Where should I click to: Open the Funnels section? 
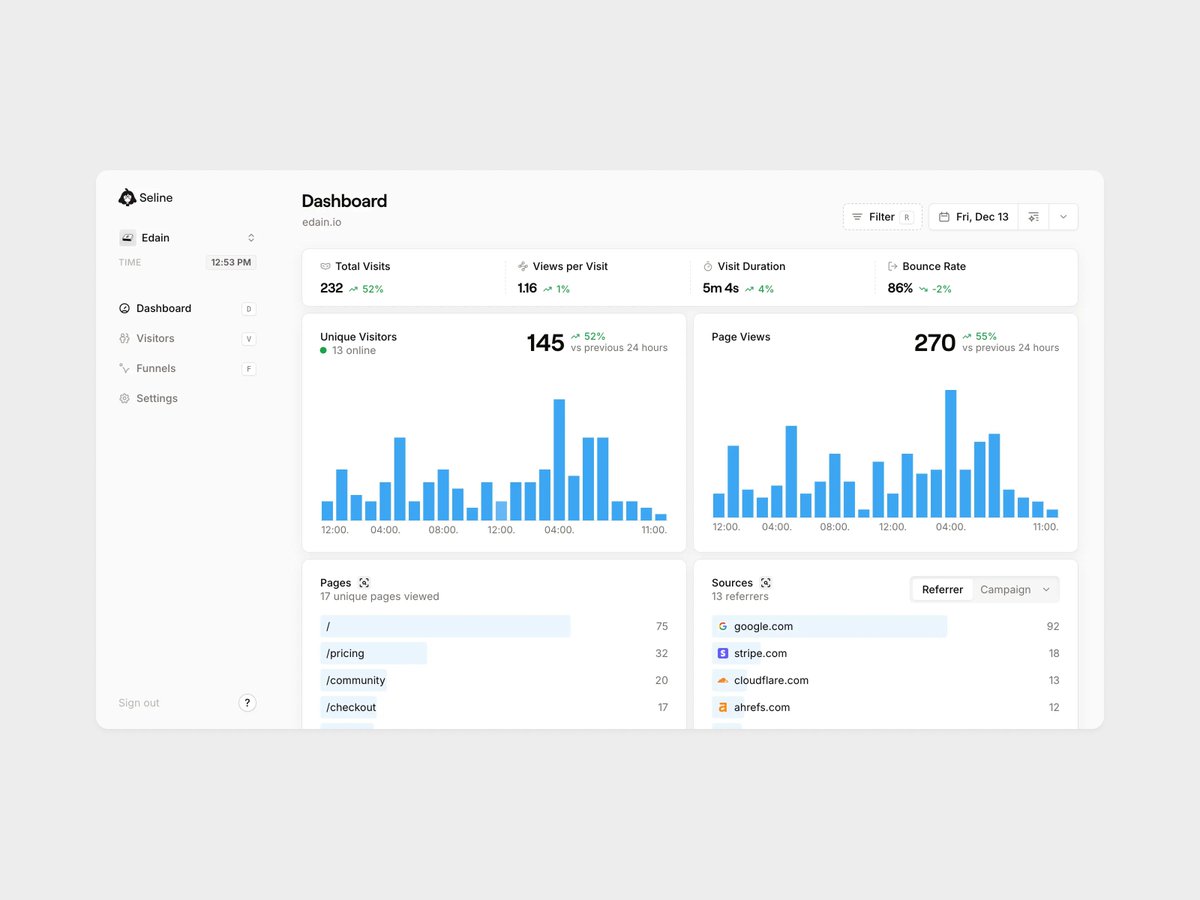point(187,369)
